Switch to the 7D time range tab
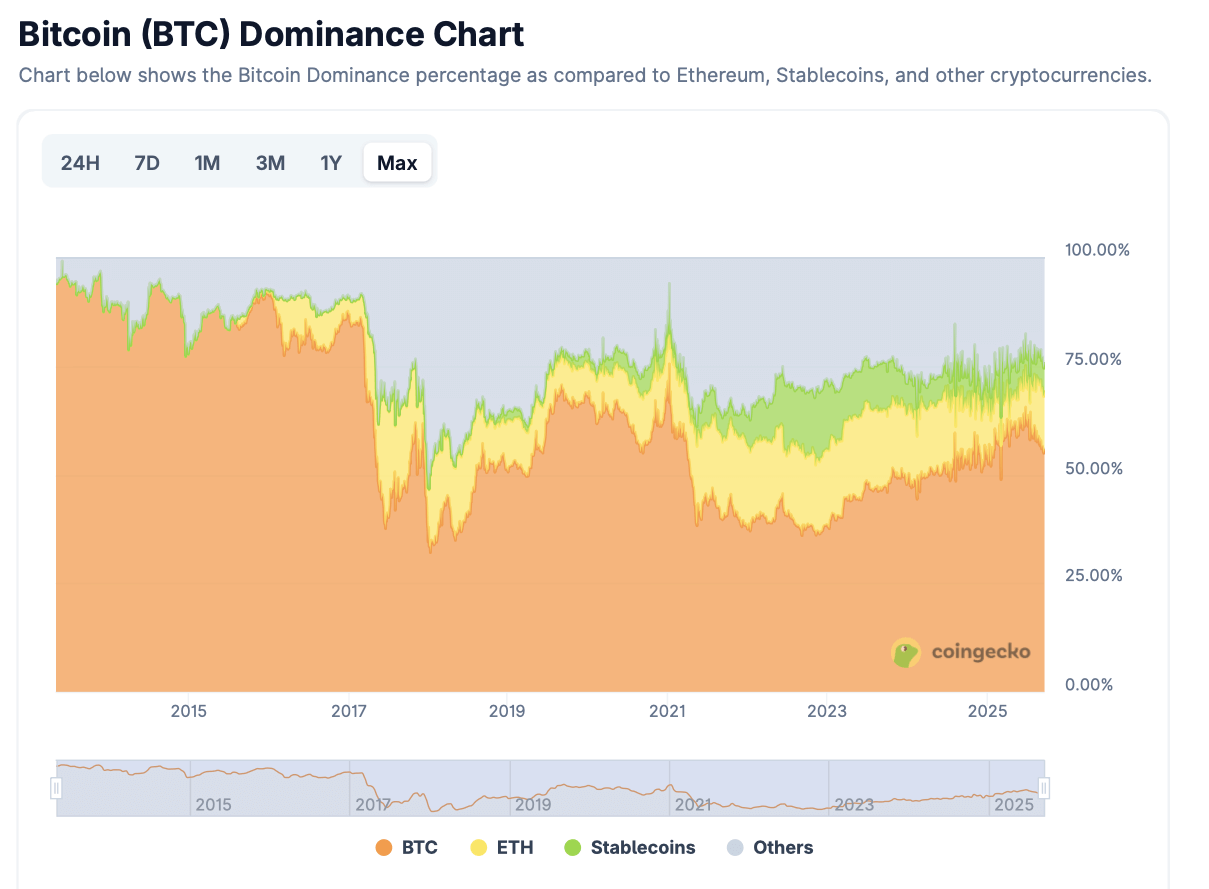1209x889 pixels. tap(146, 162)
